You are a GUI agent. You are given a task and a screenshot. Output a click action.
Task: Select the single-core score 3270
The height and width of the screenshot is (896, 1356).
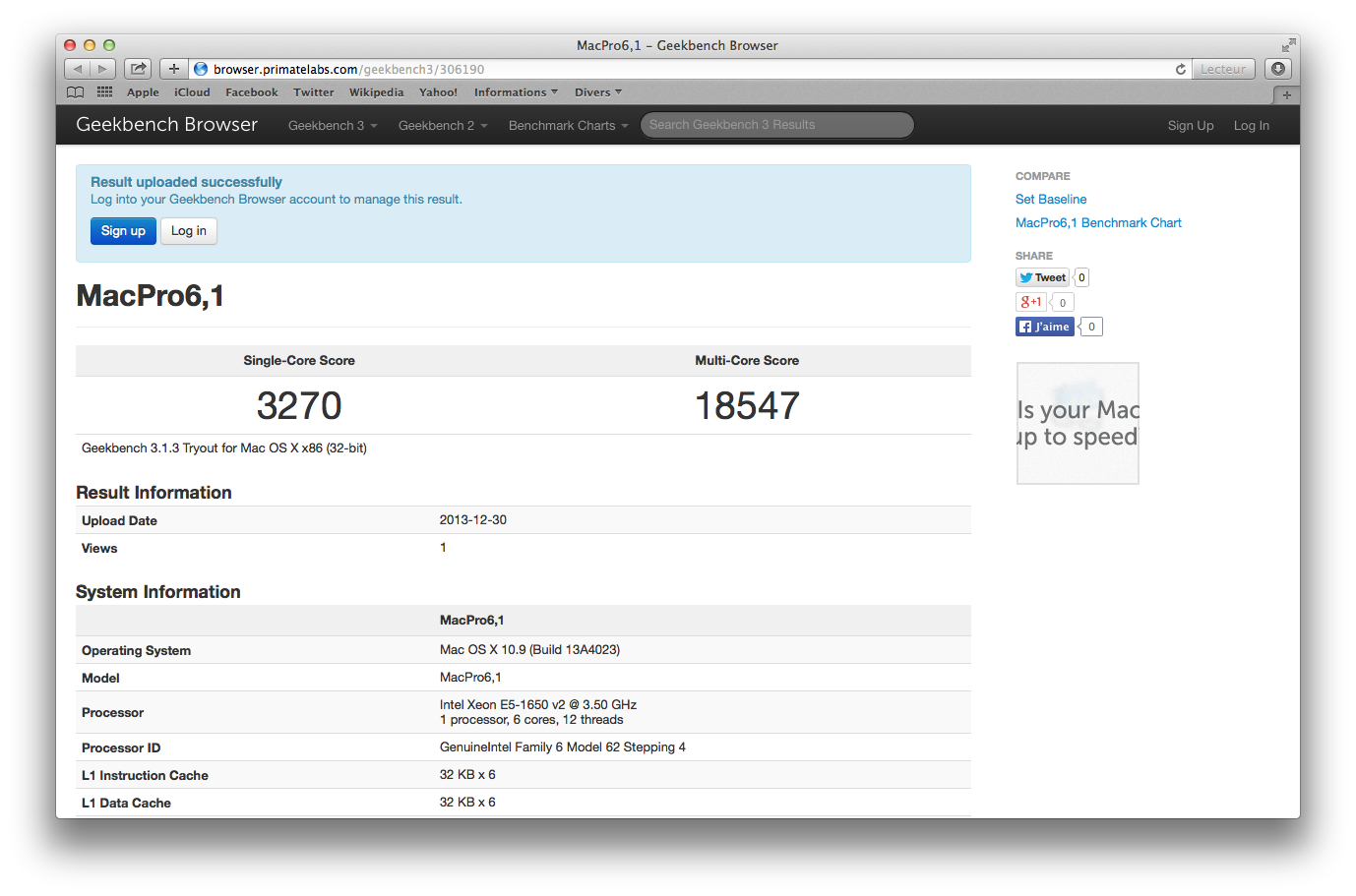click(x=299, y=405)
